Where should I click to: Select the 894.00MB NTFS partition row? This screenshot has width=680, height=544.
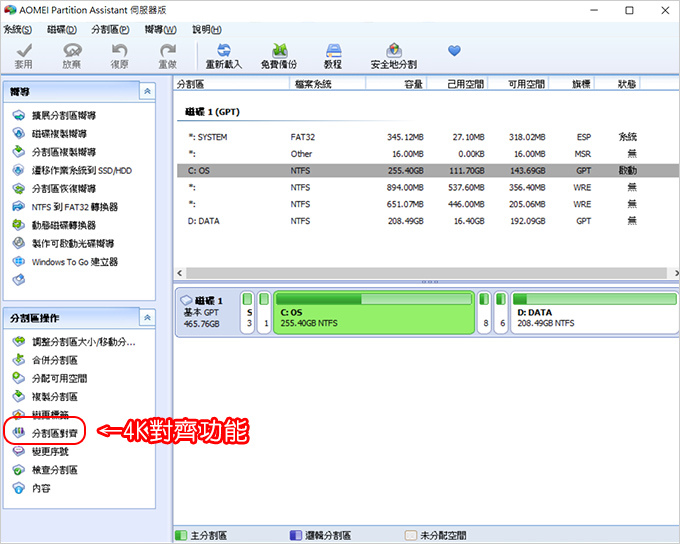pyautogui.click(x=427, y=187)
